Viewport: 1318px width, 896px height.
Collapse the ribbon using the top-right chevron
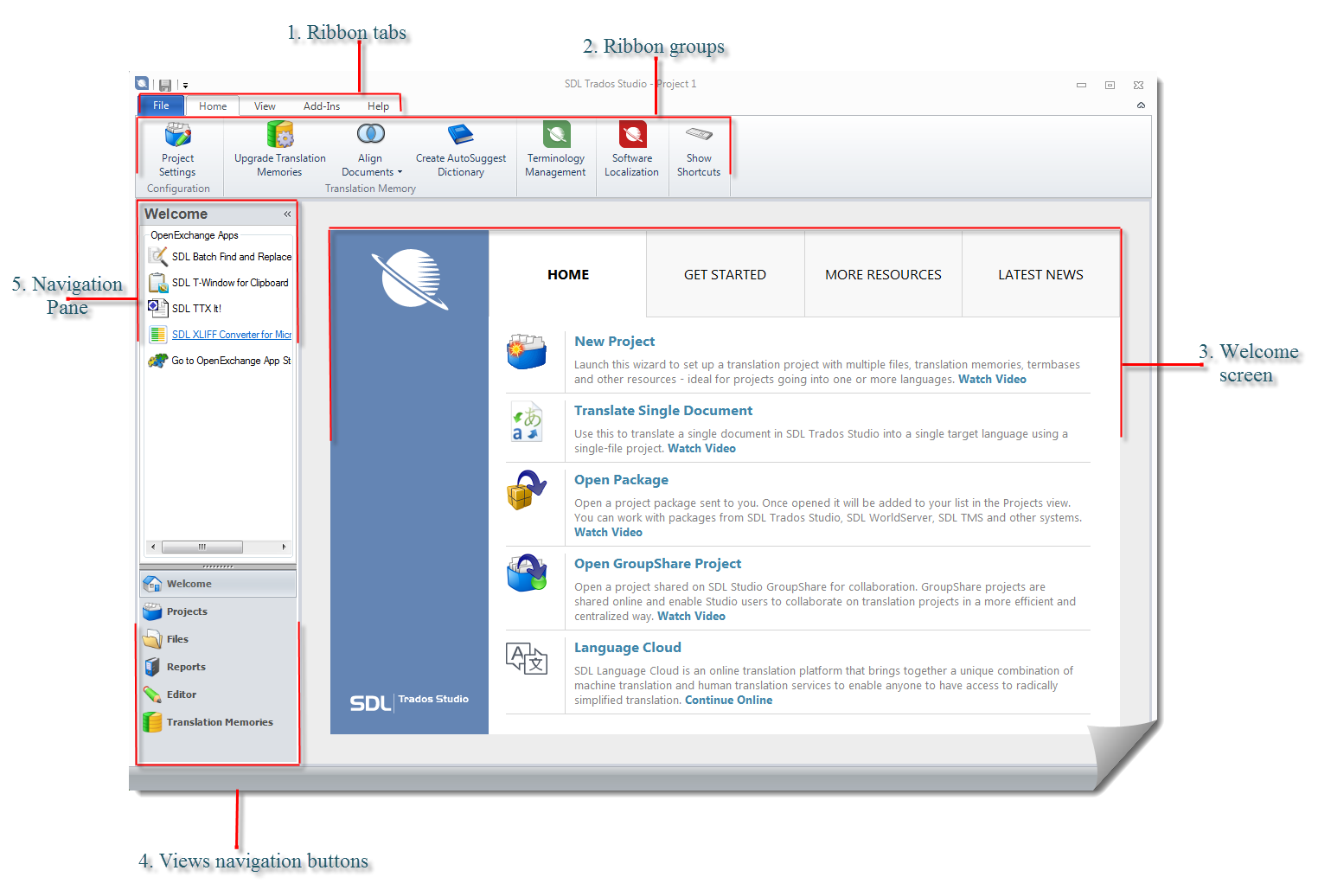(1141, 106)
